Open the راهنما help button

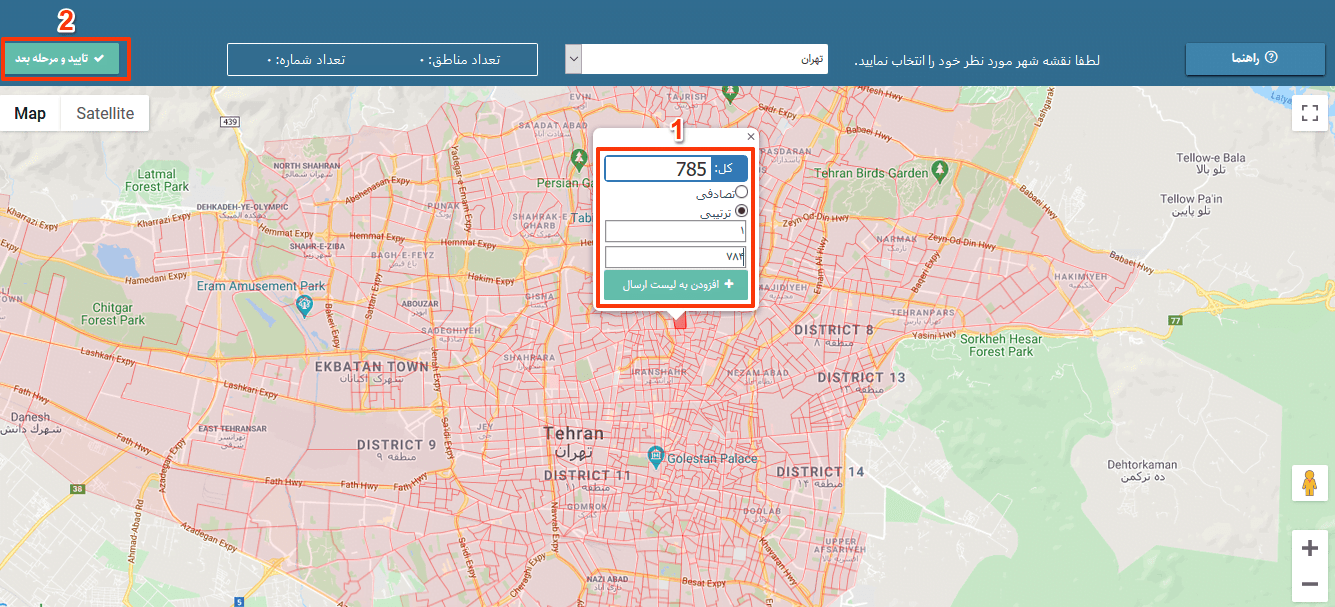pyautogui.click(x=1254, y=59)
